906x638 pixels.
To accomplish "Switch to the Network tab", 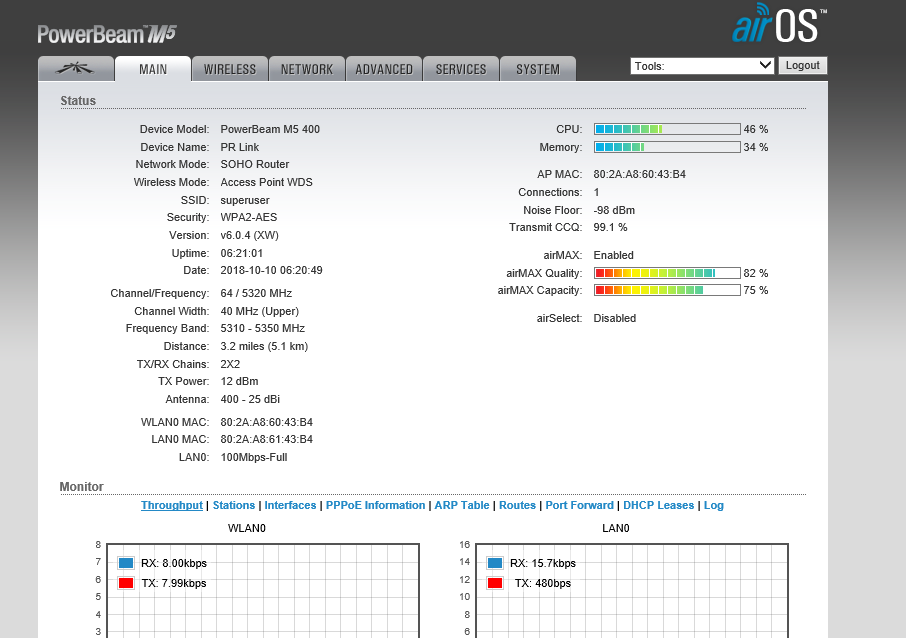I will point(306,69).
